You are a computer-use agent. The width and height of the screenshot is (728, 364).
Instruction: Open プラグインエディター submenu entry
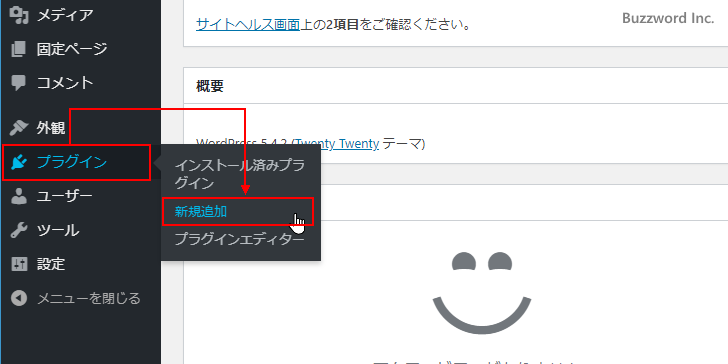(x=240, y=239)
